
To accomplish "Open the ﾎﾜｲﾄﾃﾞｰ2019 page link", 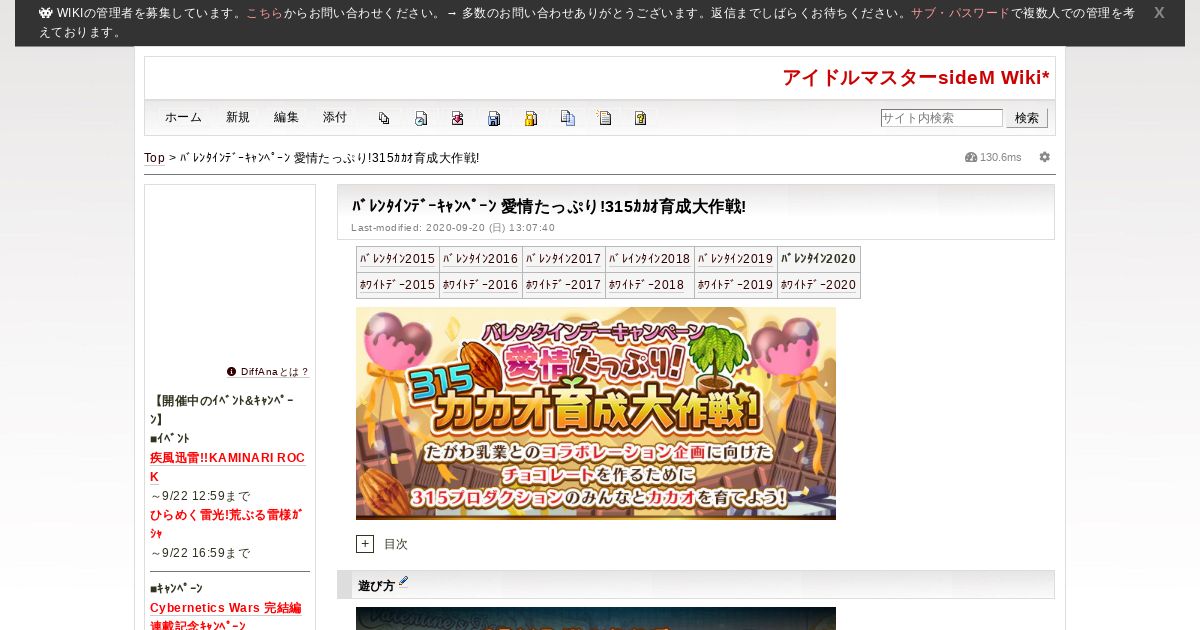I will [x=736, y=285].
